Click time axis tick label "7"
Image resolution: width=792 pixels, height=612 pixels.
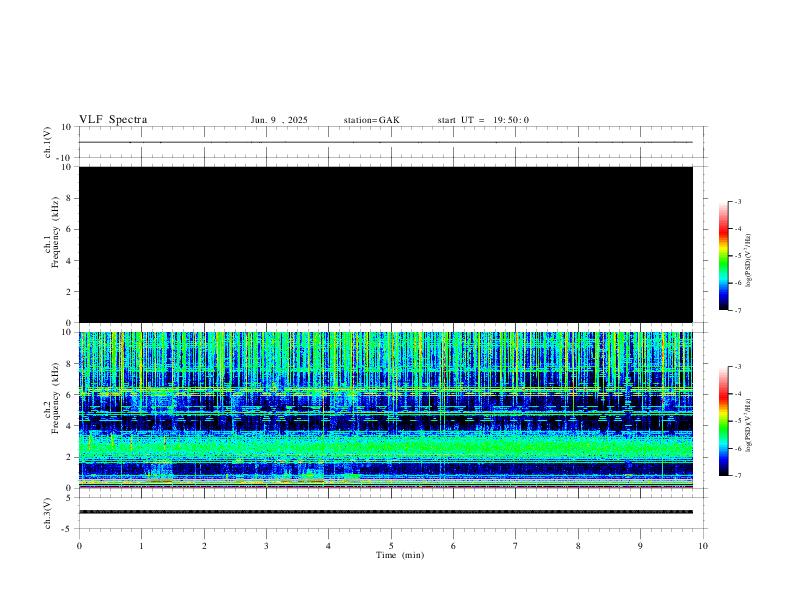click(516, 546)
